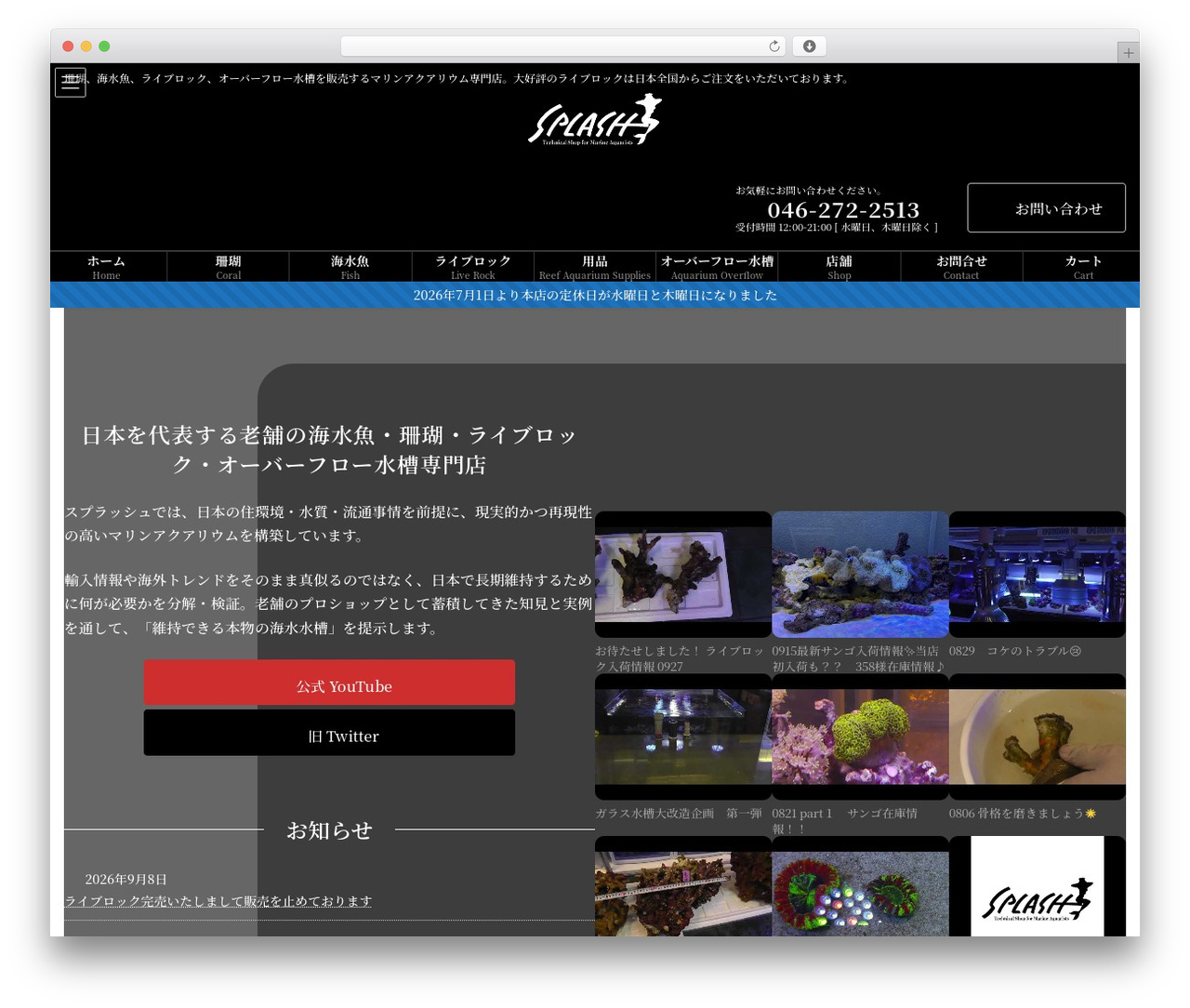Screen dimensions: 1190x1008
Task: Click the black 旧 Twitter button
Action: tap(329, 733)
